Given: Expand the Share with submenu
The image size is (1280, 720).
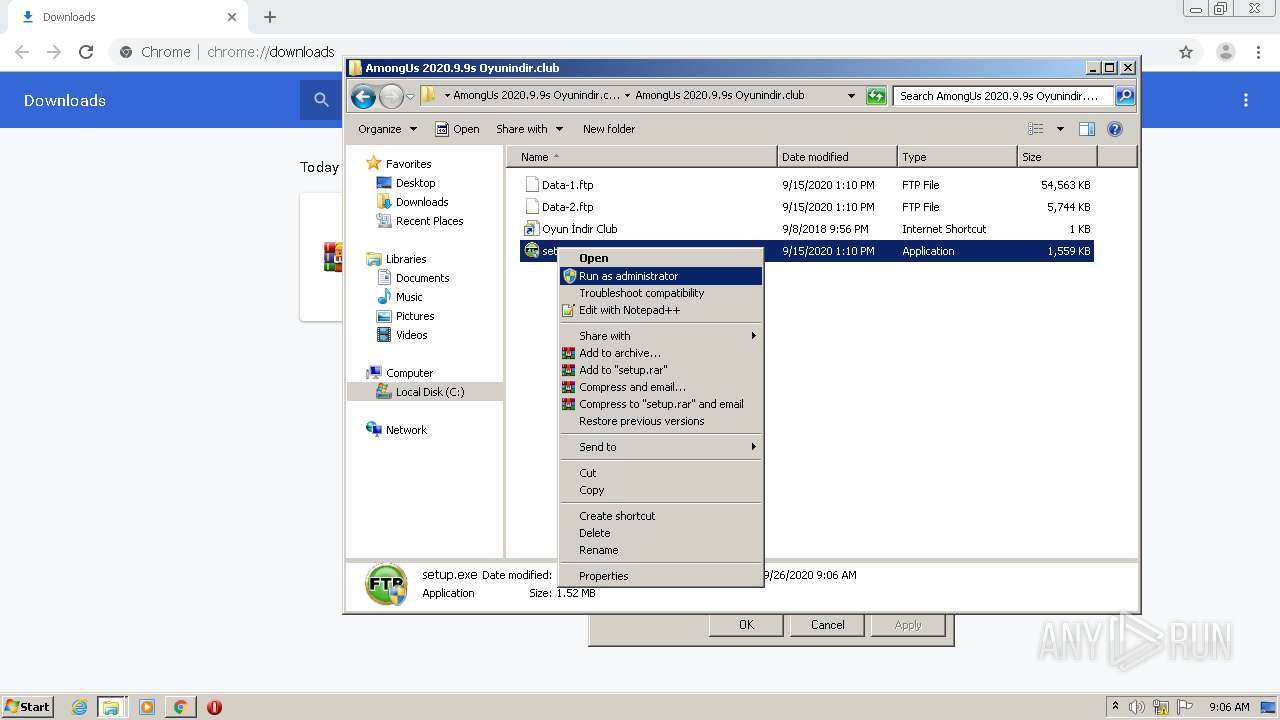Looking at the screenshot, I should (661, 336).
